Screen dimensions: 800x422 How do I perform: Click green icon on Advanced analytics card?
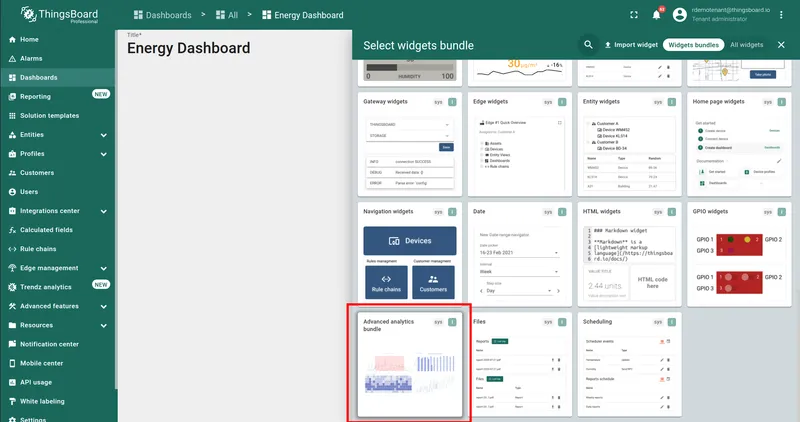tap(452, 322)
